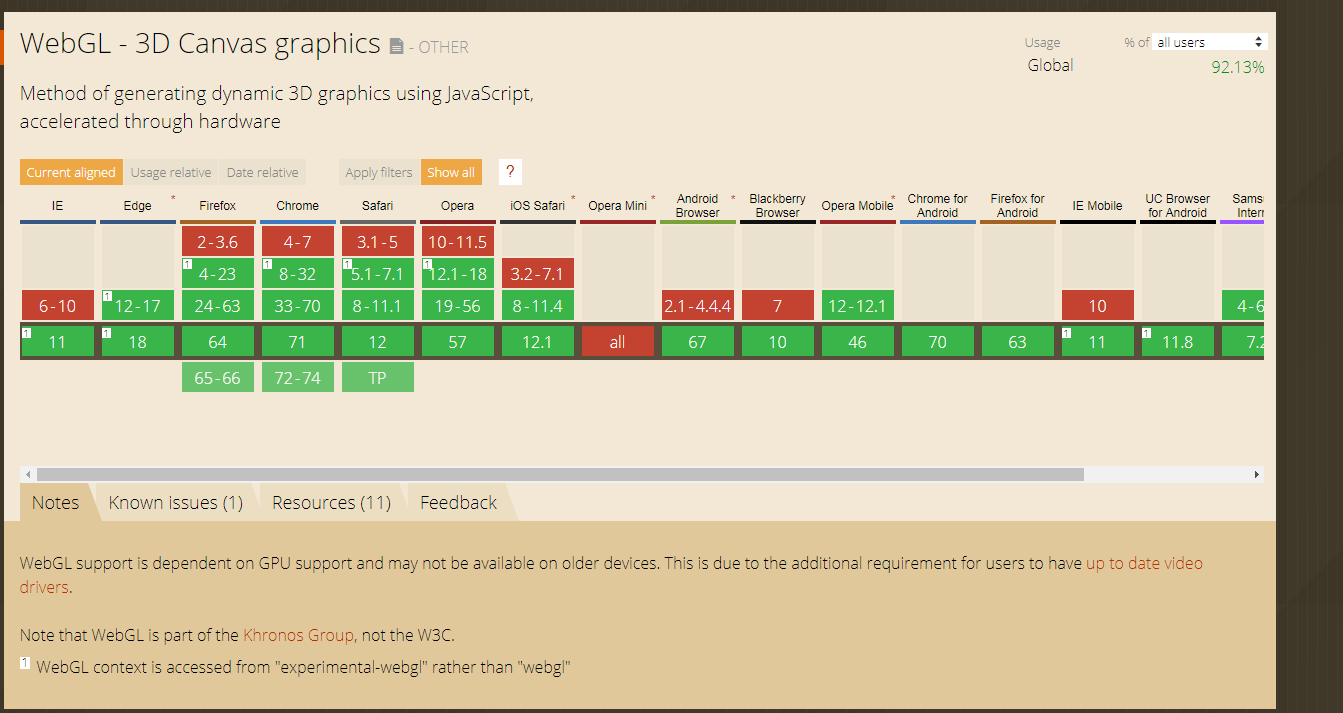Click the red asterisk beside the Firefox header
Screen dimensions: 1343x713
(x=173, y=196)
